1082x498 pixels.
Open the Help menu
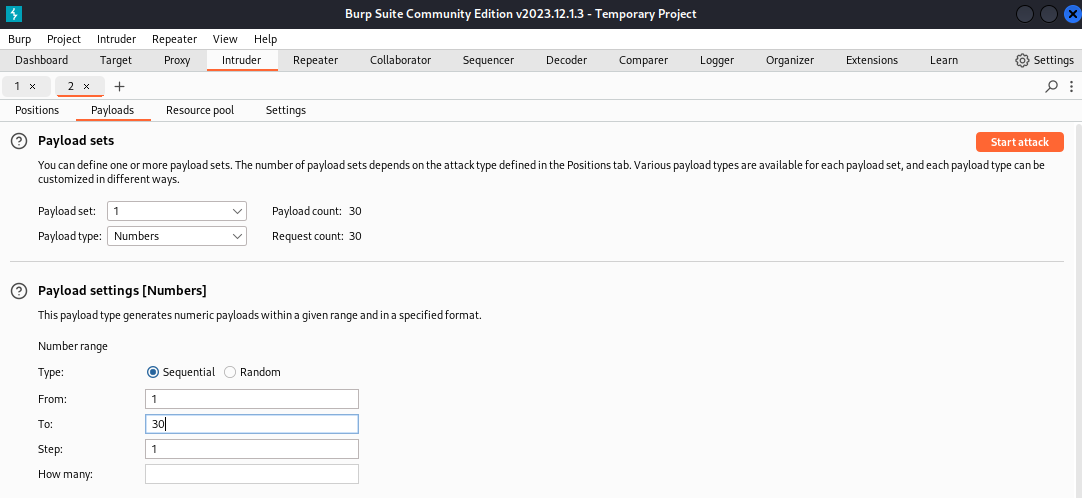click(x=266, y=39)
